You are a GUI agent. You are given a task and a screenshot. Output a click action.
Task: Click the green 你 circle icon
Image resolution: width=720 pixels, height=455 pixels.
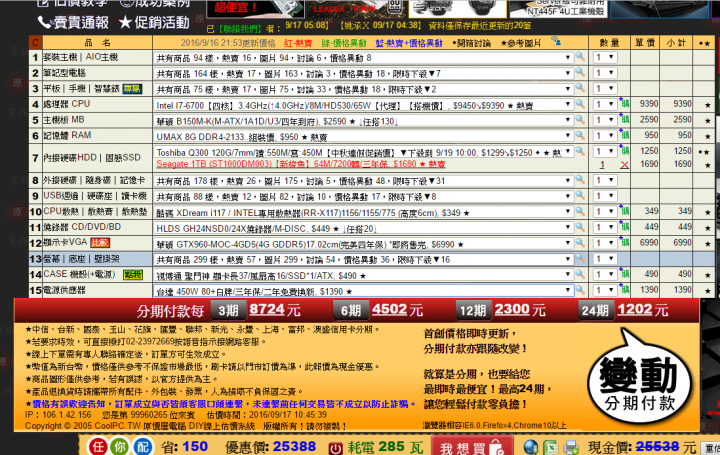tap(119, 446)
